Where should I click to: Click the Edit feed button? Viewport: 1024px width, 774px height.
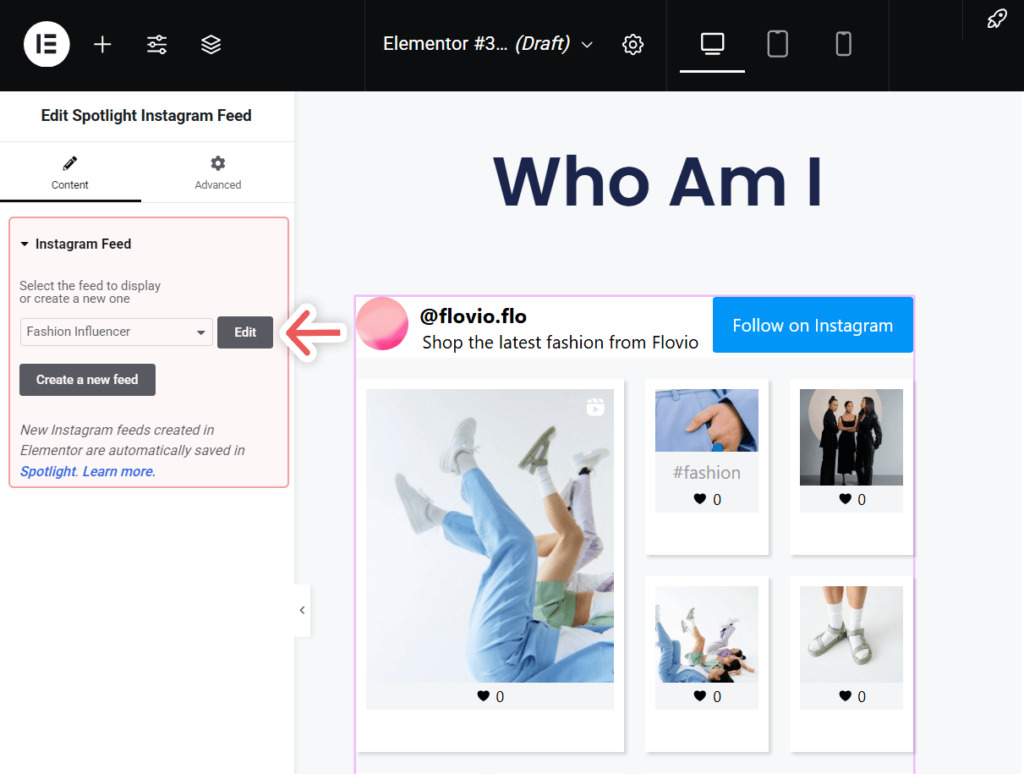245,331
